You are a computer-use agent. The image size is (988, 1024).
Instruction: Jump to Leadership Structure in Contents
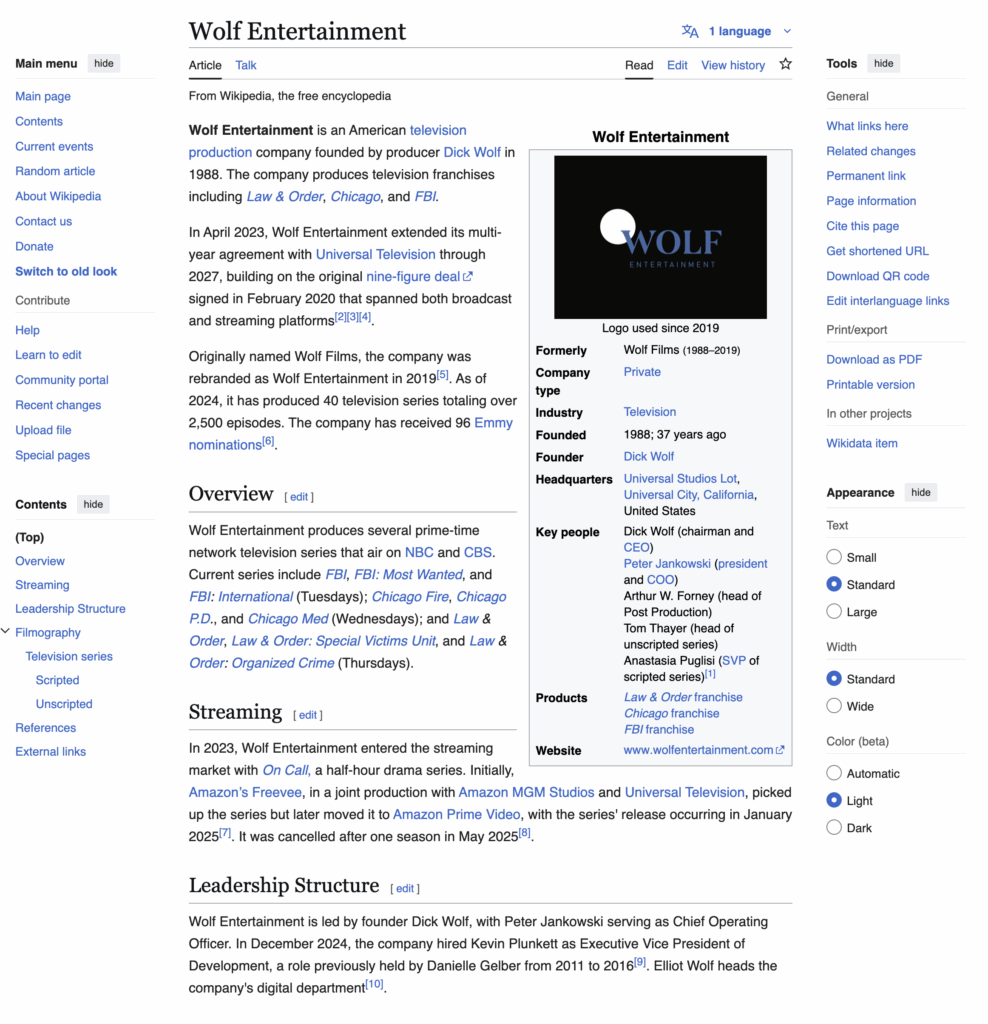(71, 609)
